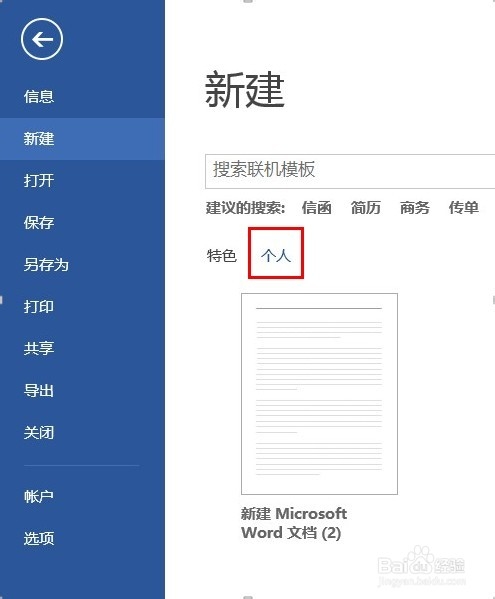Select 新建 in the sidebar
This screenshot has height=599, width=495.
click(82, 139)
